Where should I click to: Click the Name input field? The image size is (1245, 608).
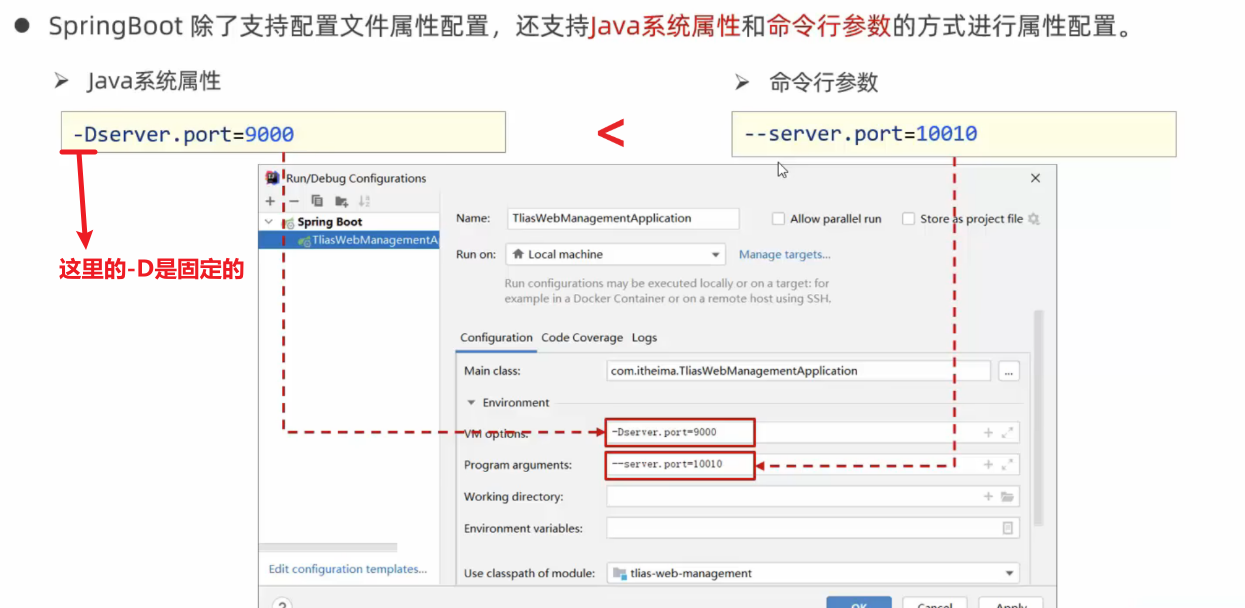(623, 218)
